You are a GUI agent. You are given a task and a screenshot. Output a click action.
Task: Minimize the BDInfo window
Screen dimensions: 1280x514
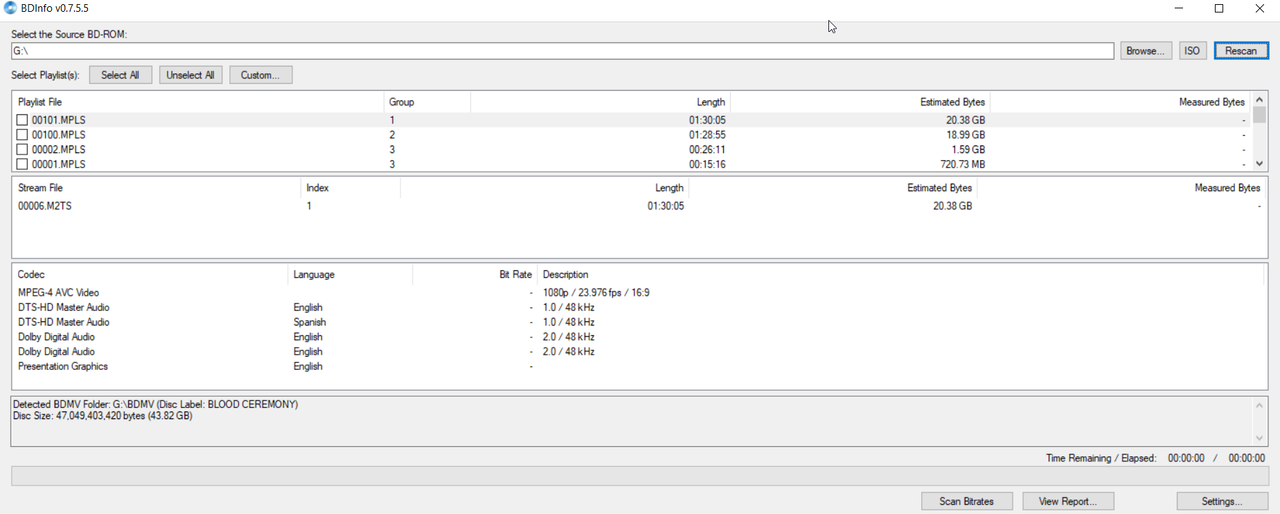click(1179, 9)
